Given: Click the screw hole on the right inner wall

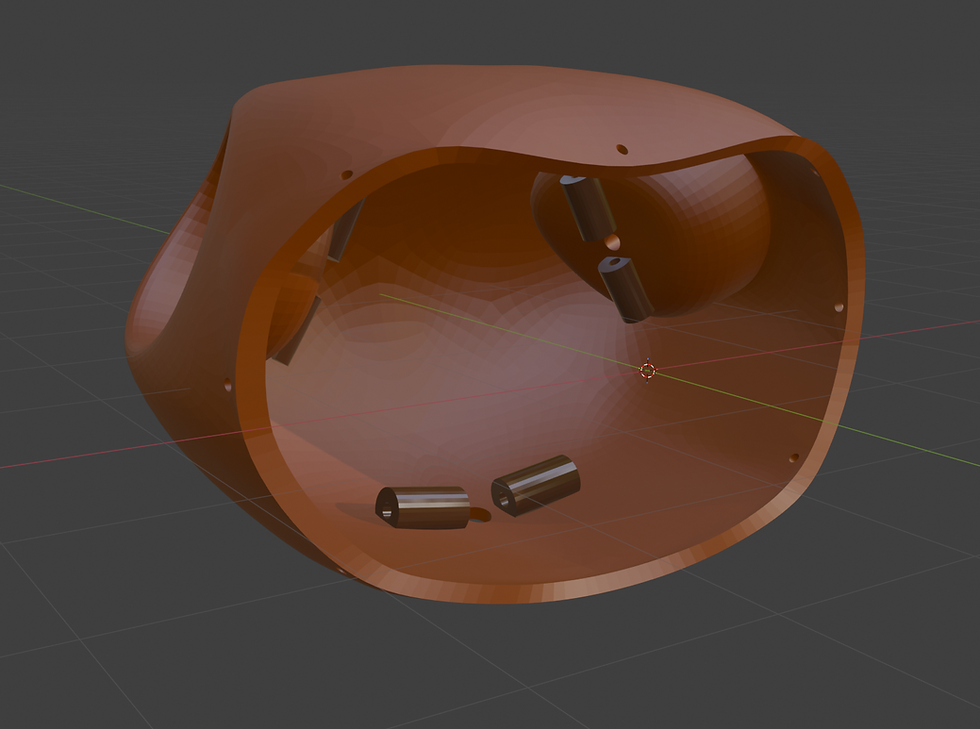Looking at the screenshot, I should 839,307.
